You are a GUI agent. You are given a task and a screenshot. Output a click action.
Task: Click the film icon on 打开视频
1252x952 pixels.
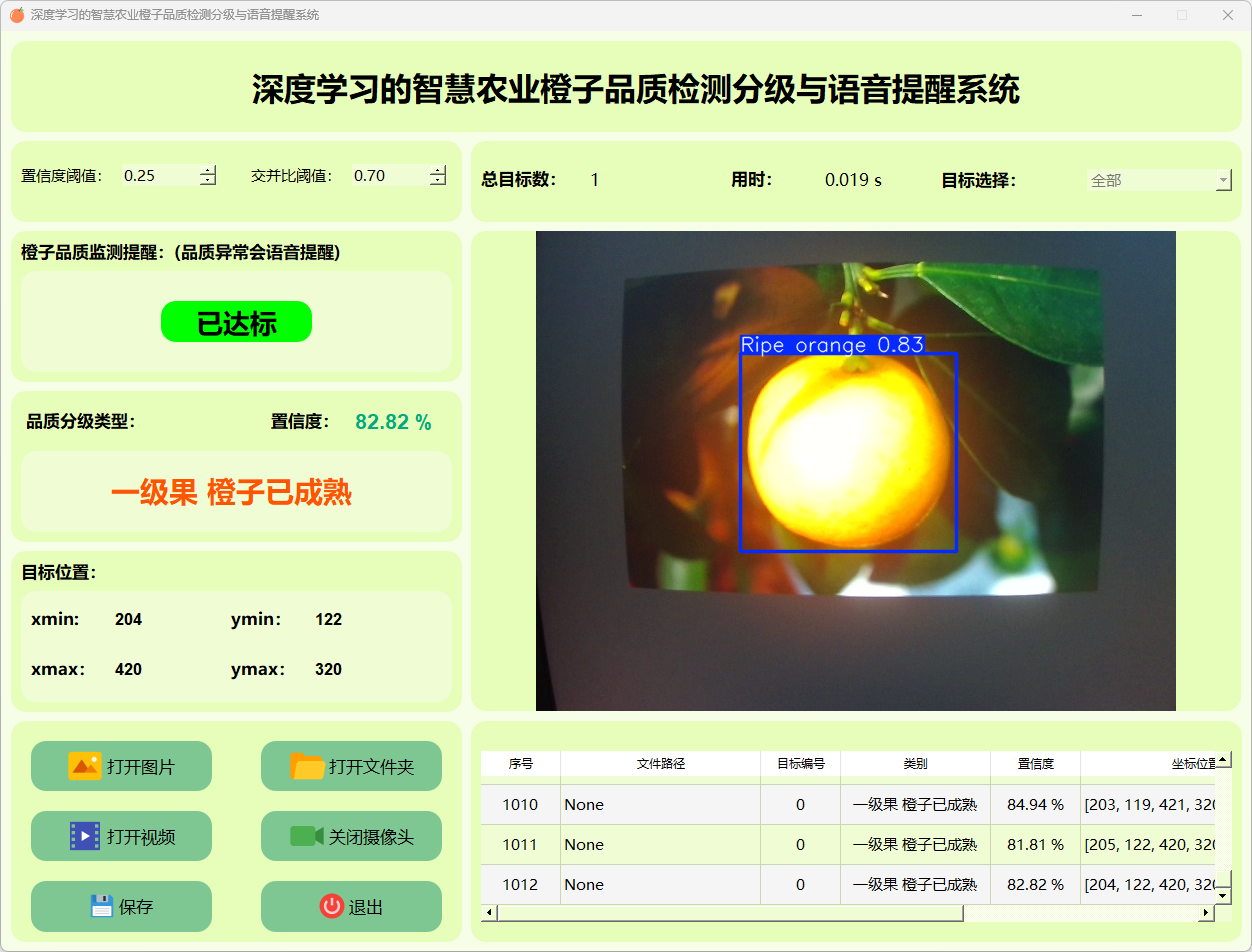point(85,836)
